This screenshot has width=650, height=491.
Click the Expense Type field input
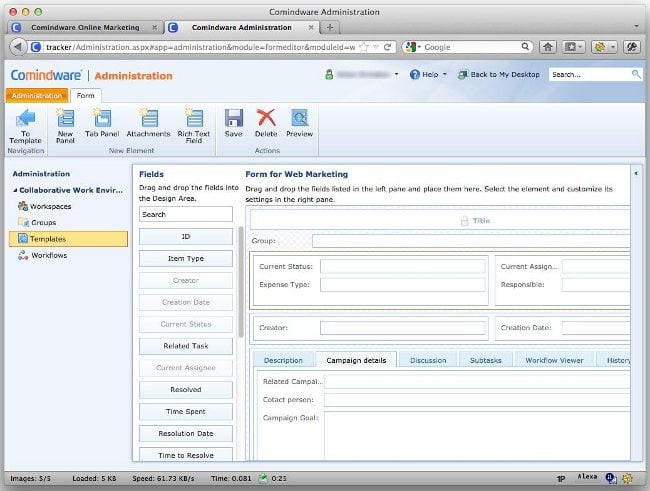click(403, 284)
